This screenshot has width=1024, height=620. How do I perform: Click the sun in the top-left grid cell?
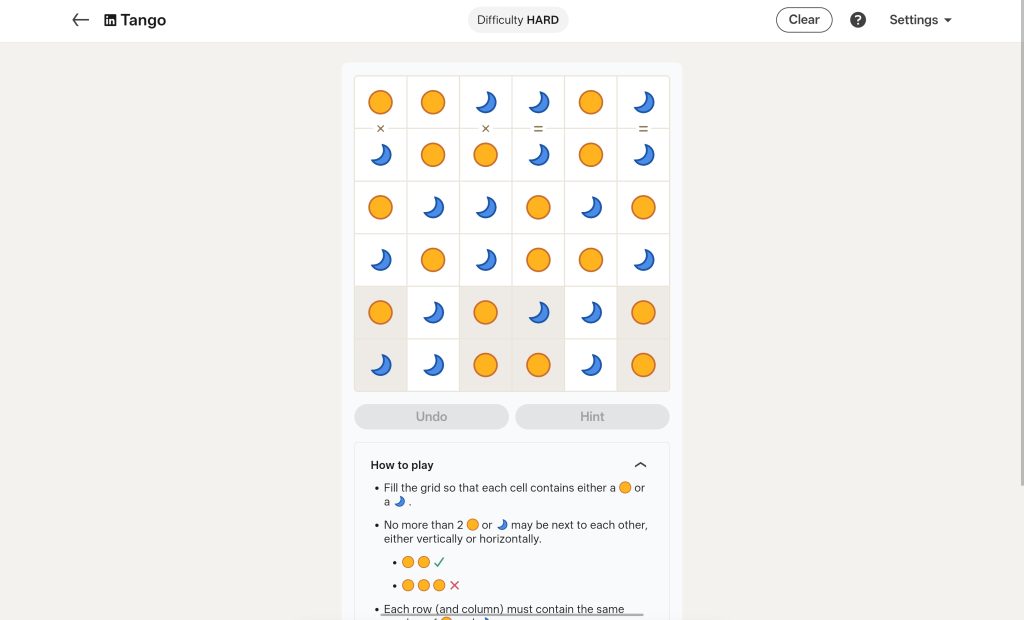click(x=380, y=102)
